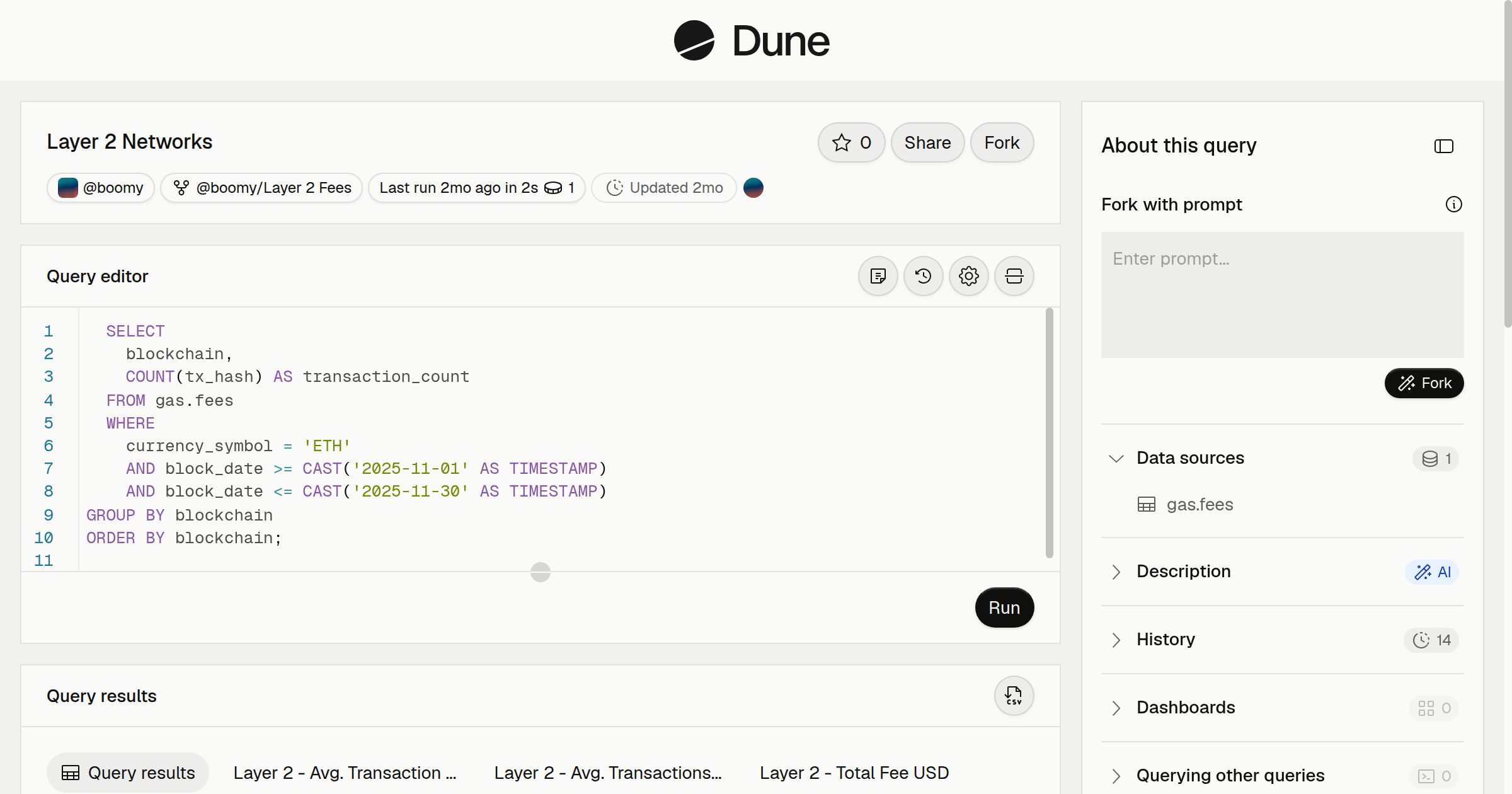Open query settings gear icon
Image resolution: width=1512 pixels, height=794 pixels.
click(969, 276)
